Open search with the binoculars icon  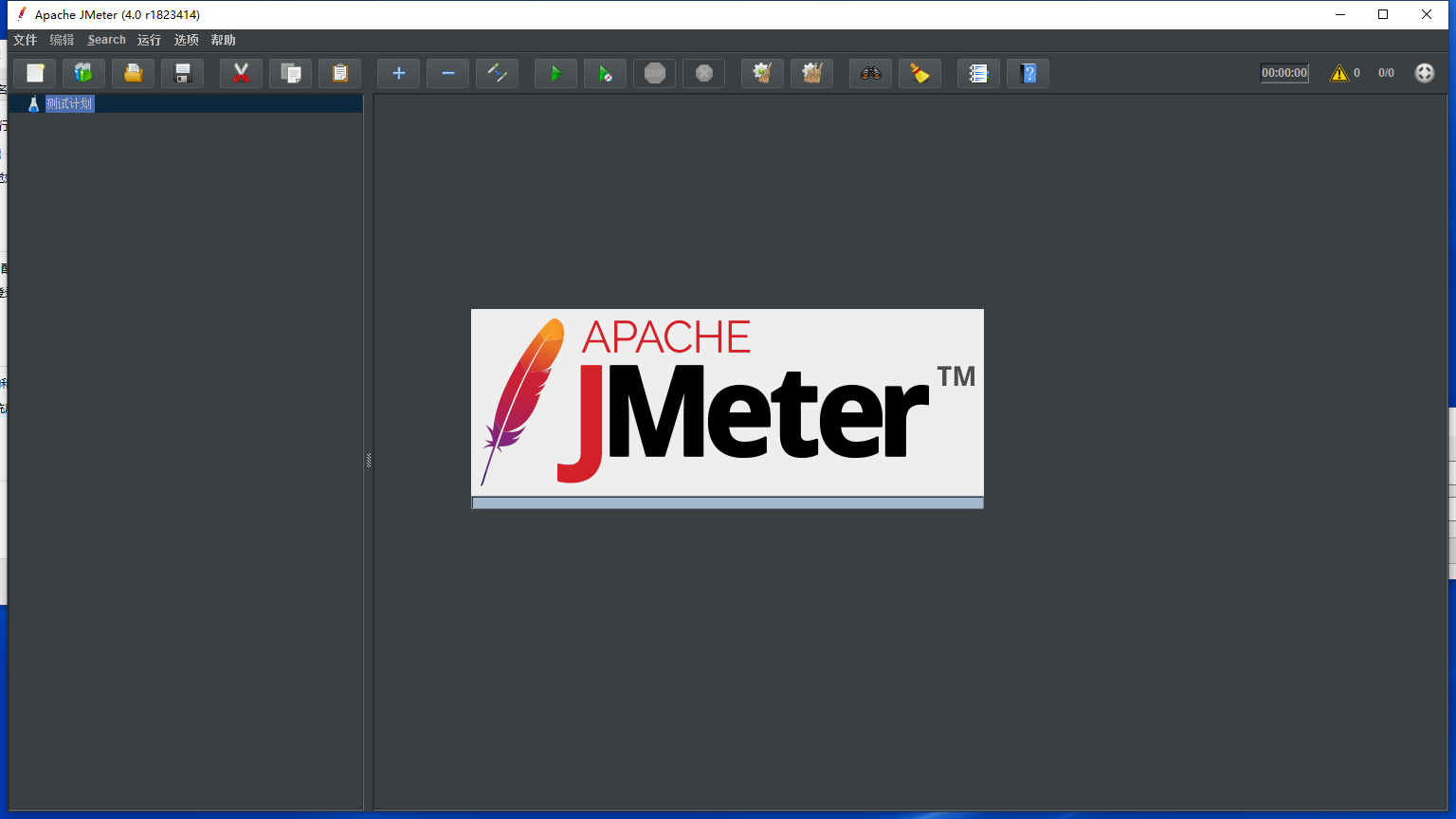tap(871, 73)
